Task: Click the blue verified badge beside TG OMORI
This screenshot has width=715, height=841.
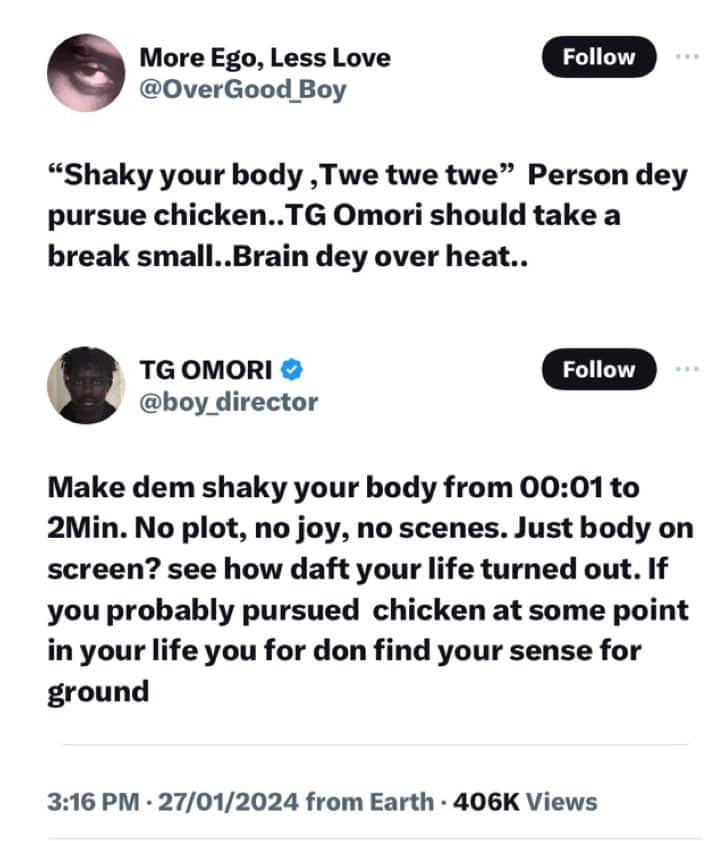Action: click(291, 370)
